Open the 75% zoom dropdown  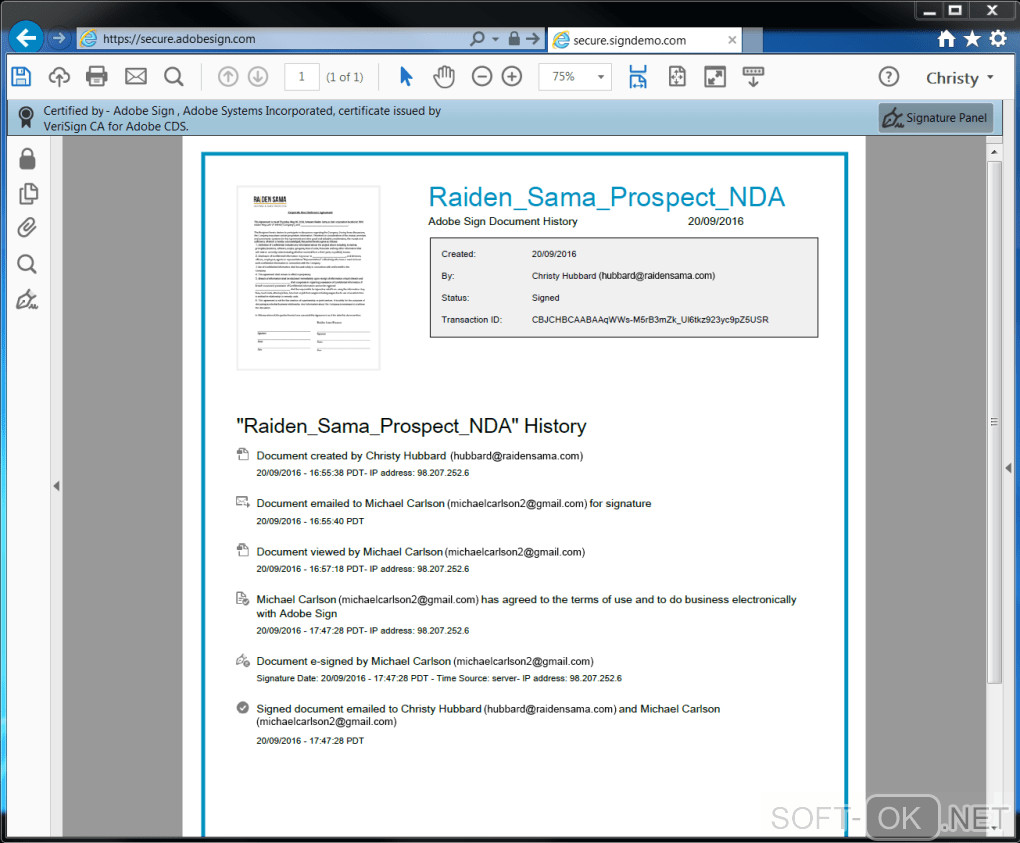[x=575, y=77]
